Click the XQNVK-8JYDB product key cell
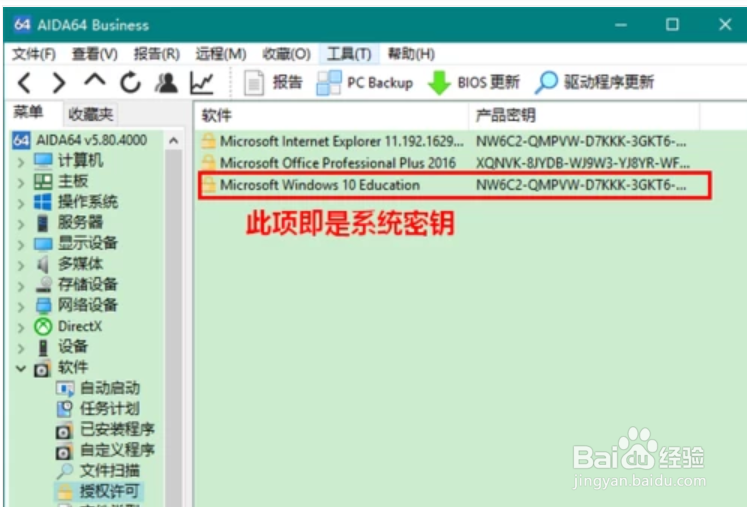This screenshot has width=747, height=507. point(582,163)
